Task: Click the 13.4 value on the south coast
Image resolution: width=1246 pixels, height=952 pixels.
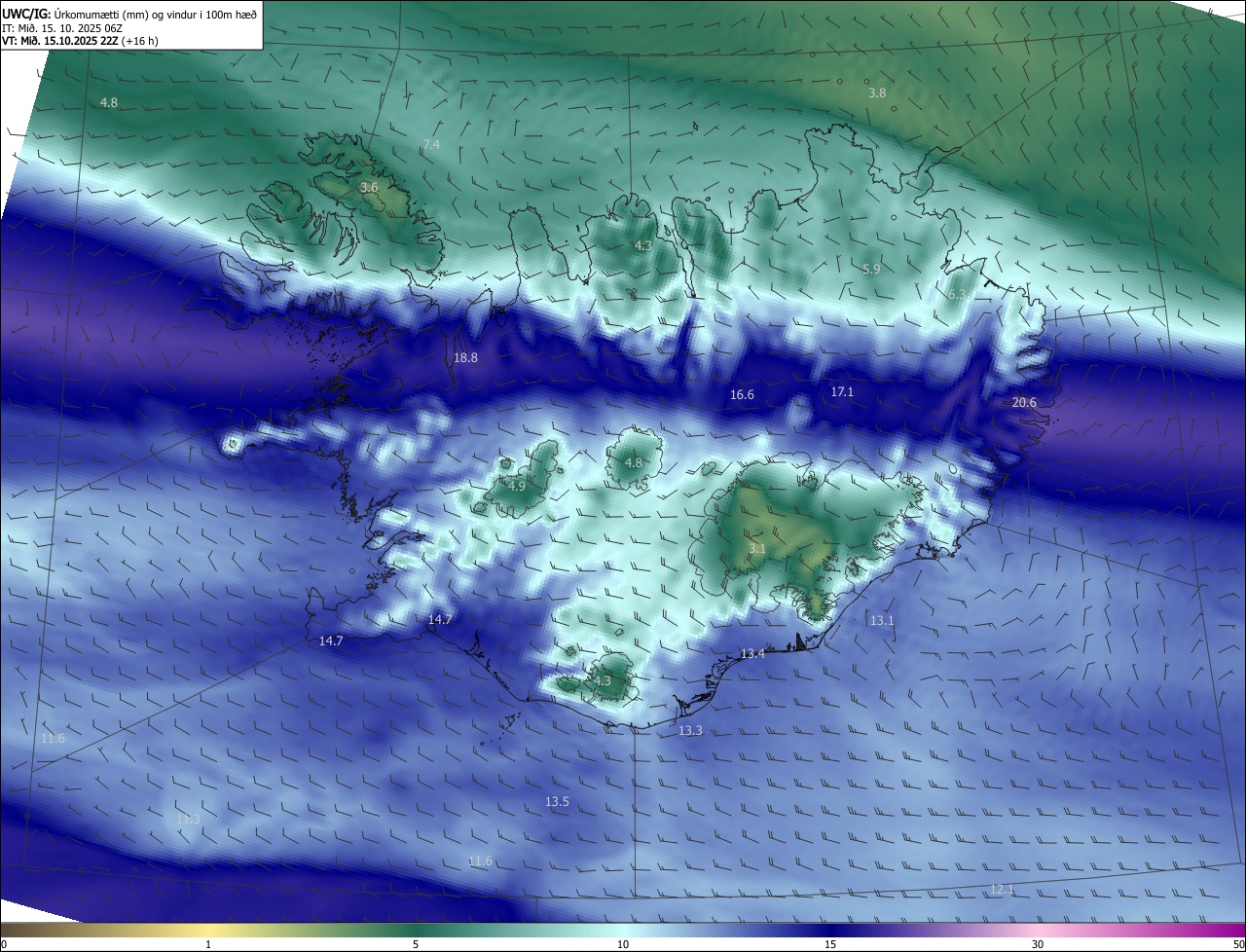Action: click(x=752, y=653)
